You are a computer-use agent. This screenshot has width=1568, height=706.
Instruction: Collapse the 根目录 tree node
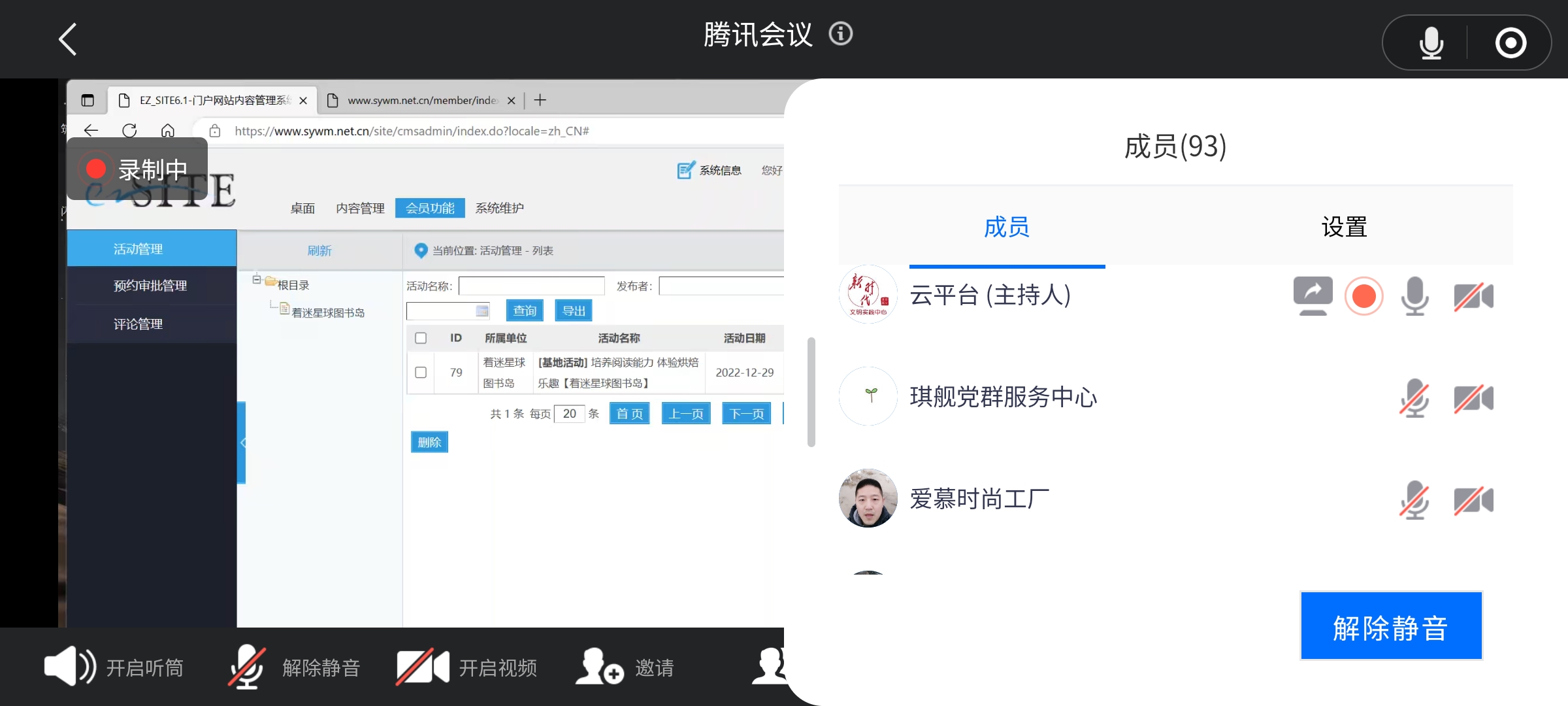(257, 280)
